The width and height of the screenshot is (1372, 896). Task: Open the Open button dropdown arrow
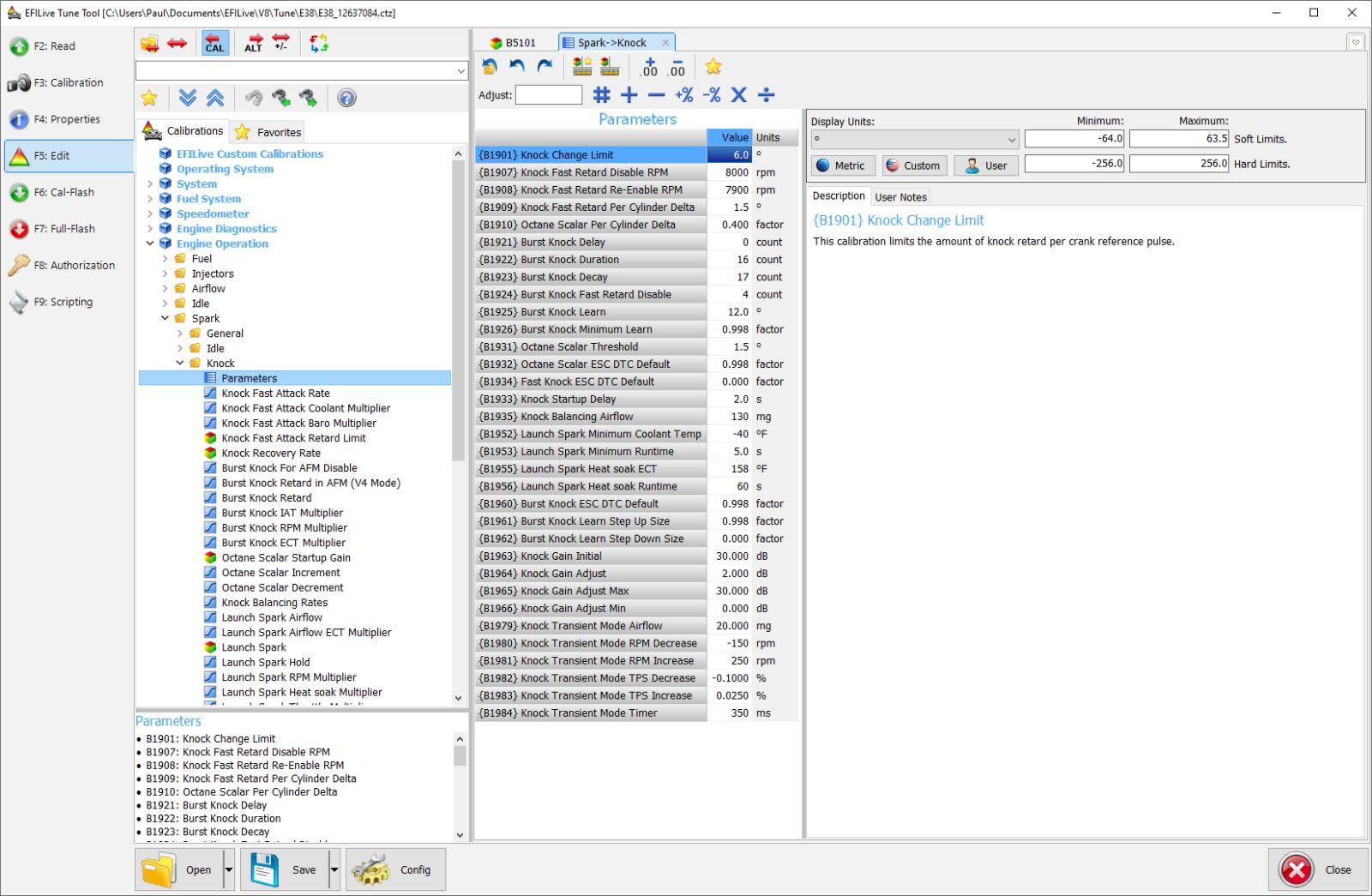point(229,869)
